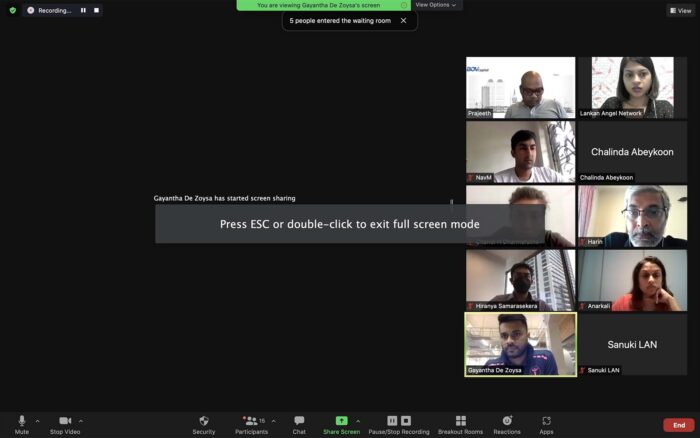Stop Video camera
The image size is (700, 438).
[65, 425]
